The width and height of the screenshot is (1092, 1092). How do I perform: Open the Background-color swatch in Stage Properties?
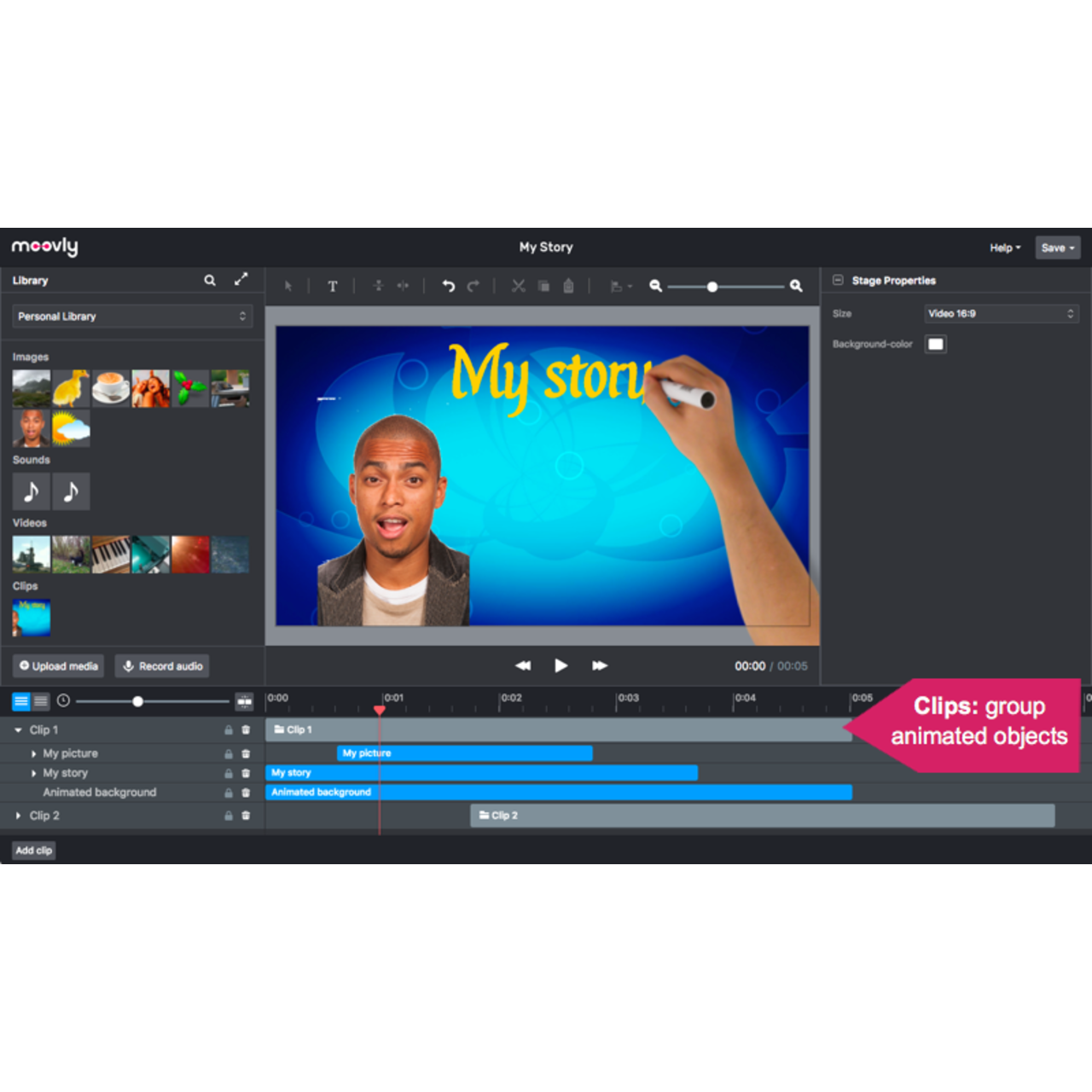(935, 344)
